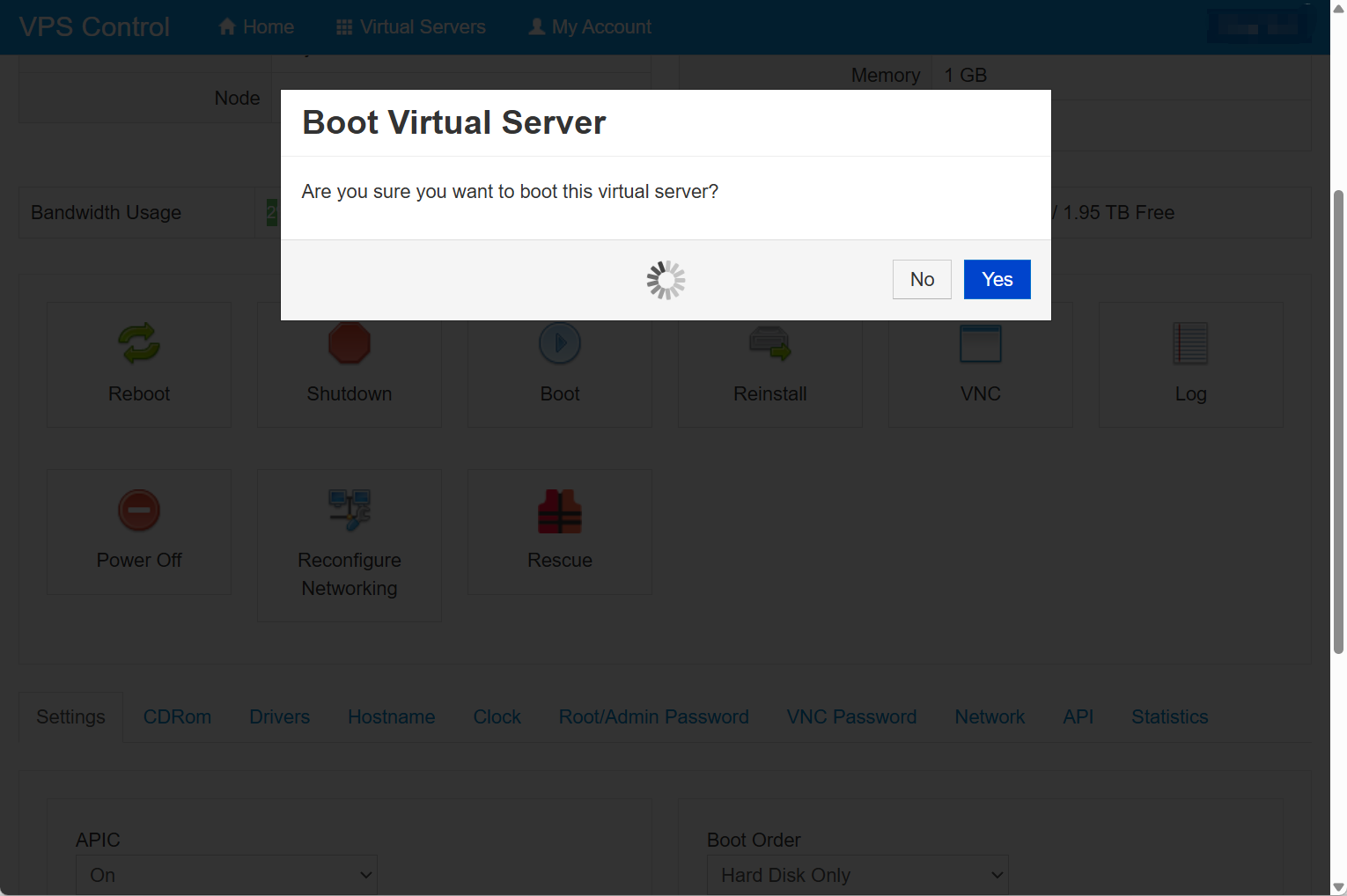The width and height of the screenshot is (1347, 896).
Task: Click the Power Off label text
Action: click(x=139, y=560)
